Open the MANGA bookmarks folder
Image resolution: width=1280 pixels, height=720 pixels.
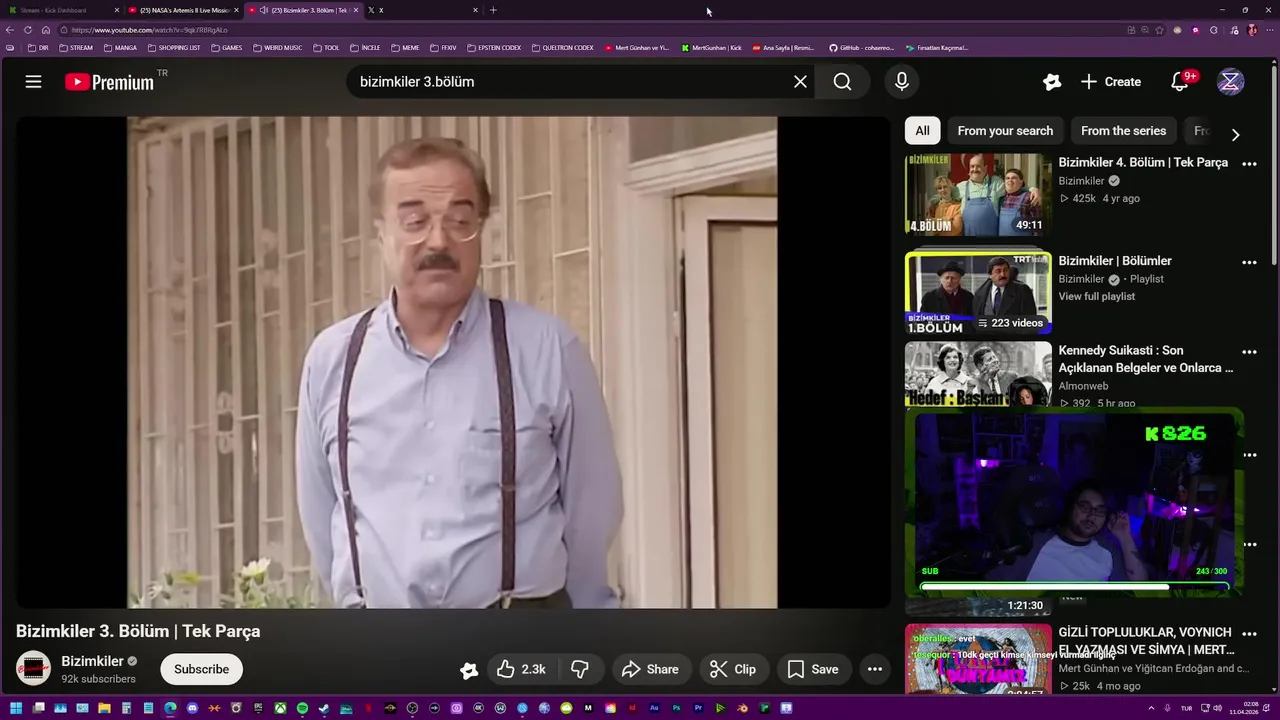[x=120, y=47]
